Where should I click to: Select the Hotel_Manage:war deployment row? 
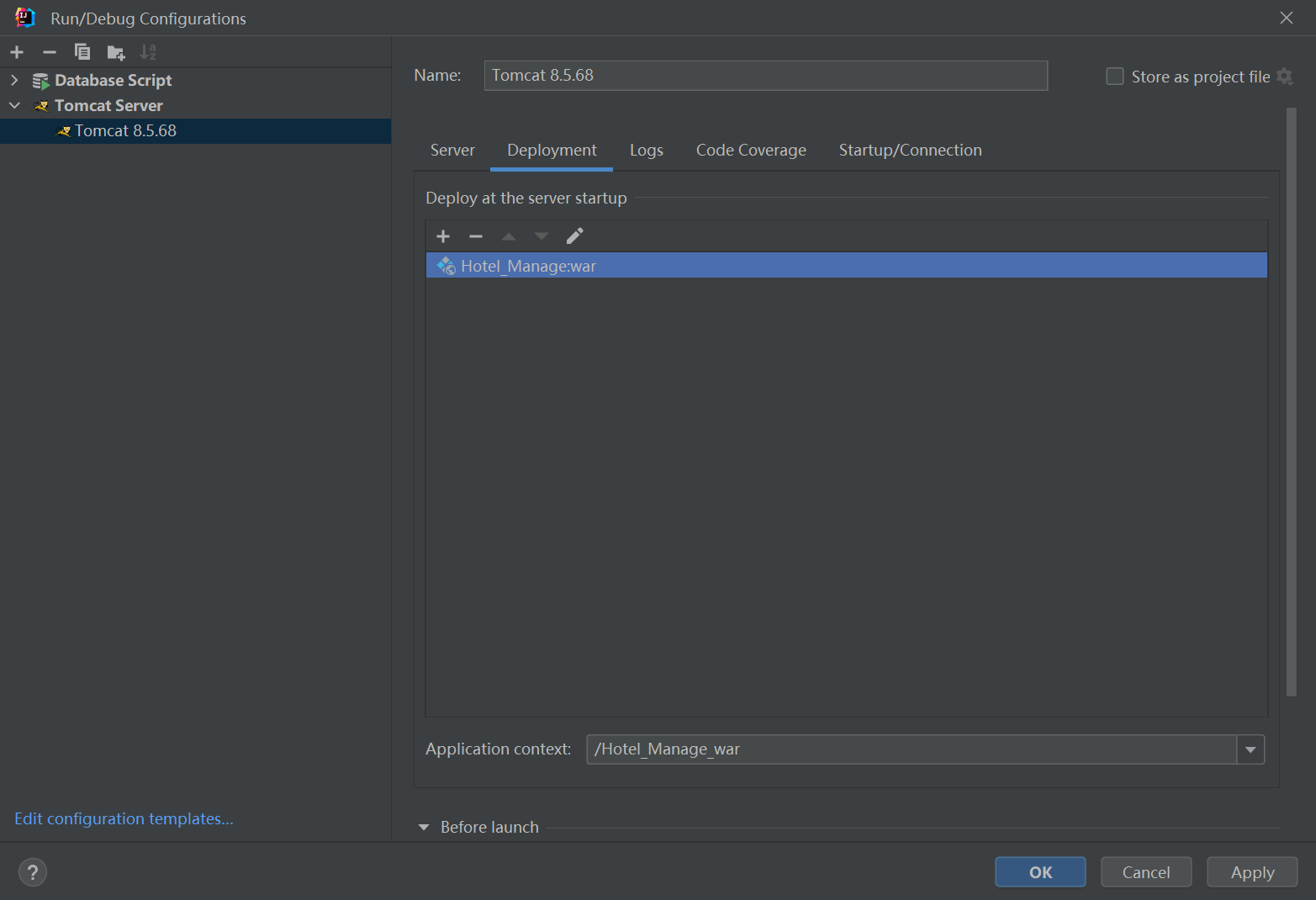[847, 266]
